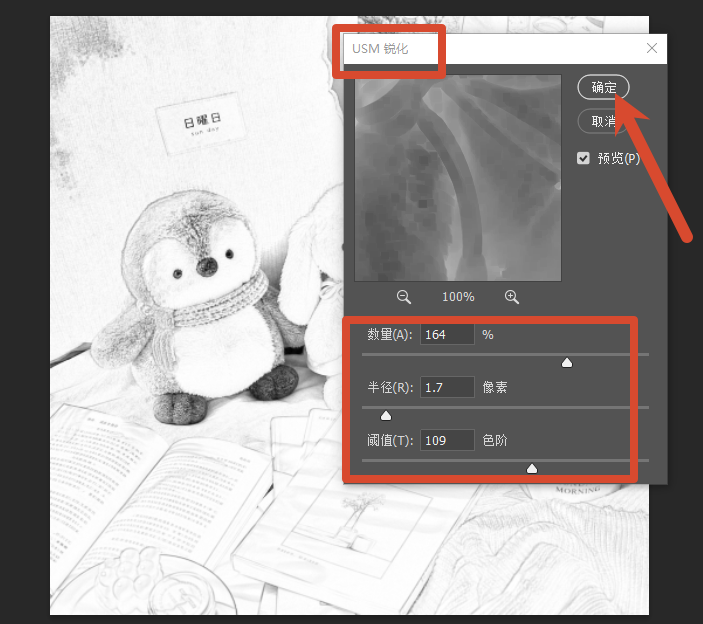Click the 阈值(T) label text
The width and height of the screenshot is (703, 624).
click(390, 440)
